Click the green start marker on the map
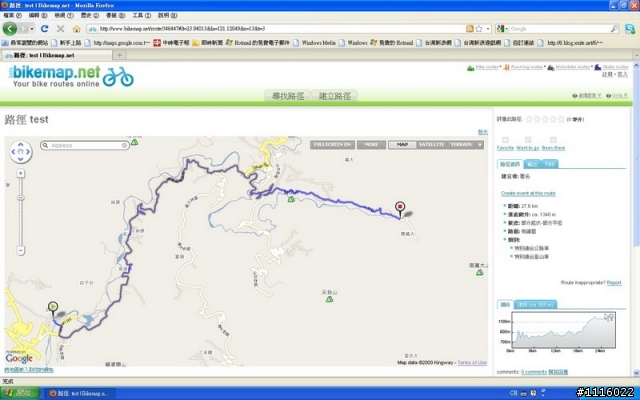Screen dimensions: 640x400 point(53,307)
